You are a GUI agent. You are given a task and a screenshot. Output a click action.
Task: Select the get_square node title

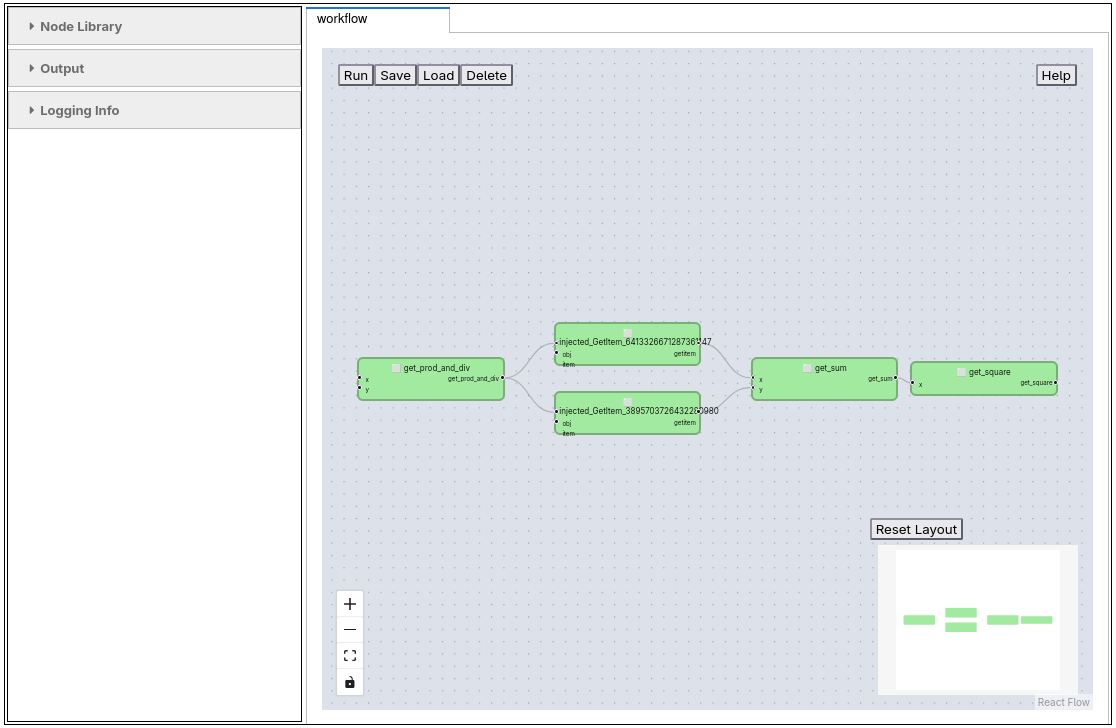pyautogui.click(x=989, y=372)
